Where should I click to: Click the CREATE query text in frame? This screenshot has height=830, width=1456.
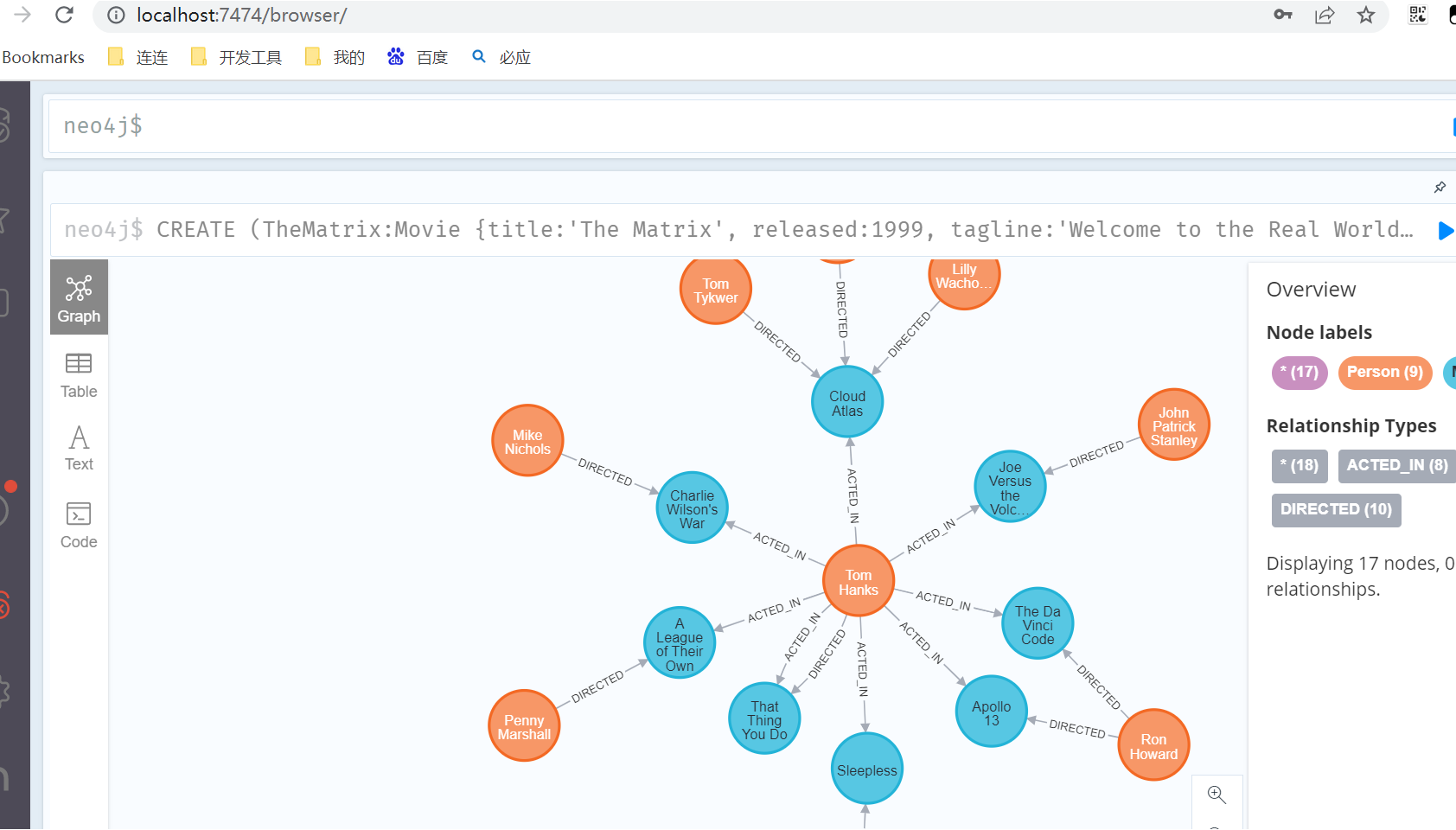click(784, 230)
